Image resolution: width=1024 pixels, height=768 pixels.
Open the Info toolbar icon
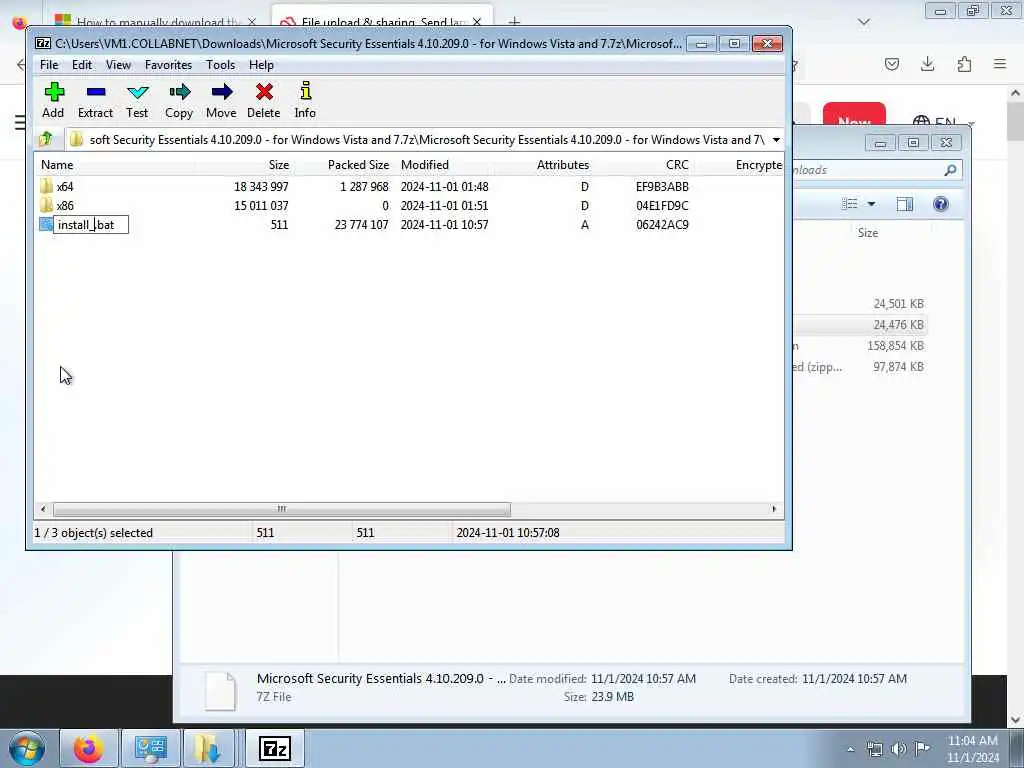(x=305, y=100)
